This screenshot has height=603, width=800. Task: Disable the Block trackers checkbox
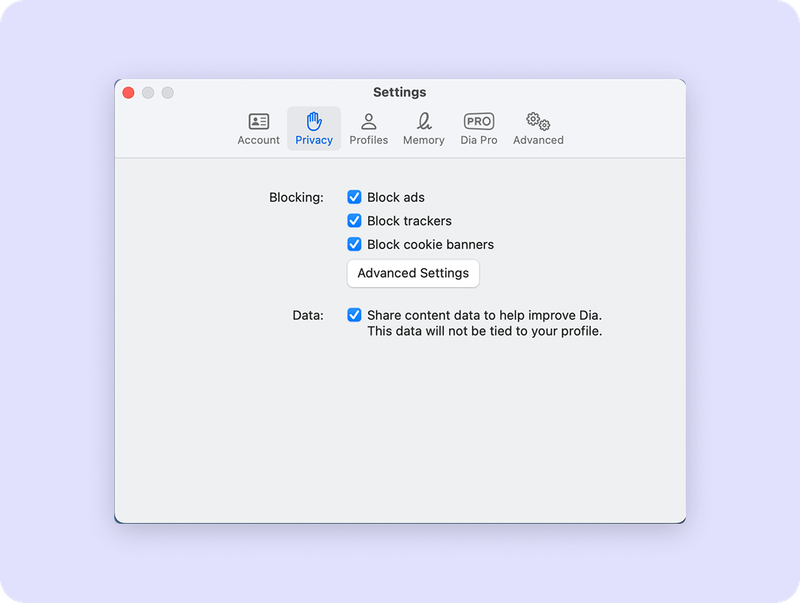coord(354,220)
